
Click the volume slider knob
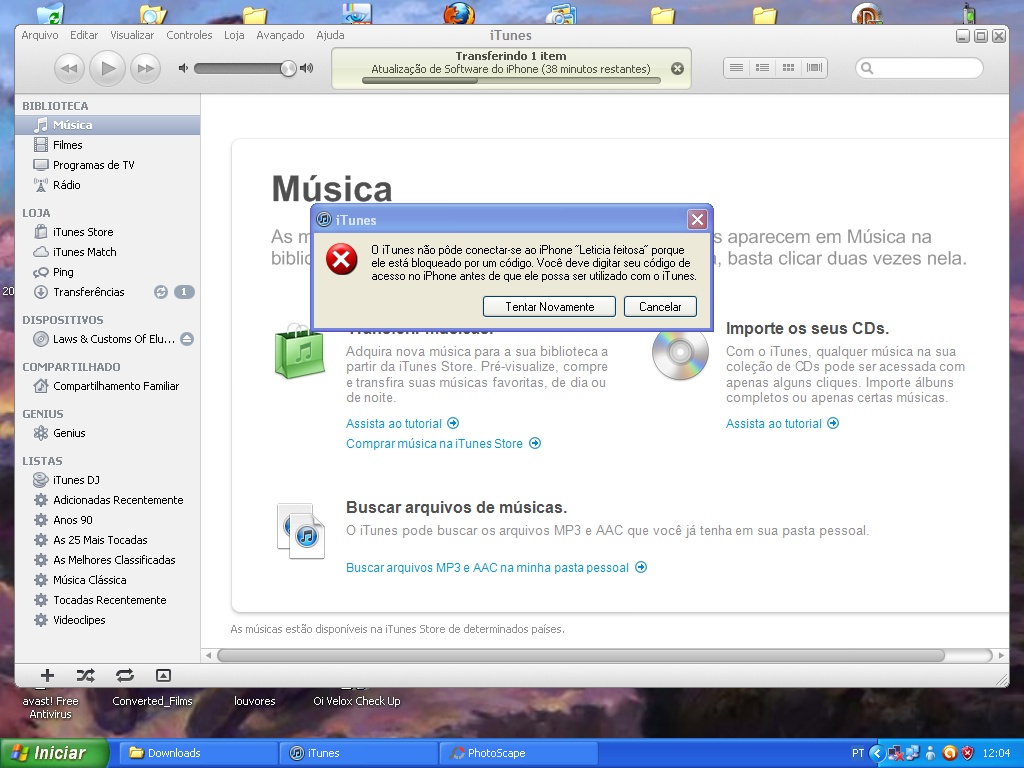coord(288,68)
